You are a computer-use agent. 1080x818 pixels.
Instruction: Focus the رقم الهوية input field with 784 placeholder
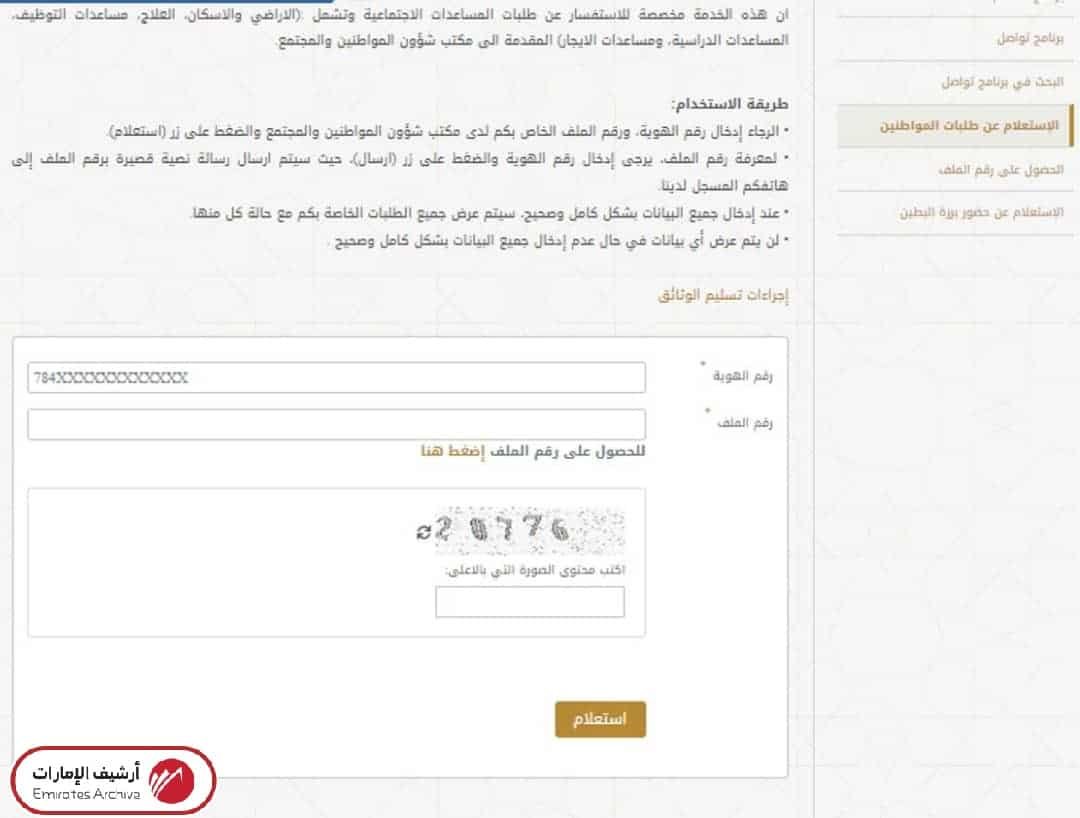337,377
